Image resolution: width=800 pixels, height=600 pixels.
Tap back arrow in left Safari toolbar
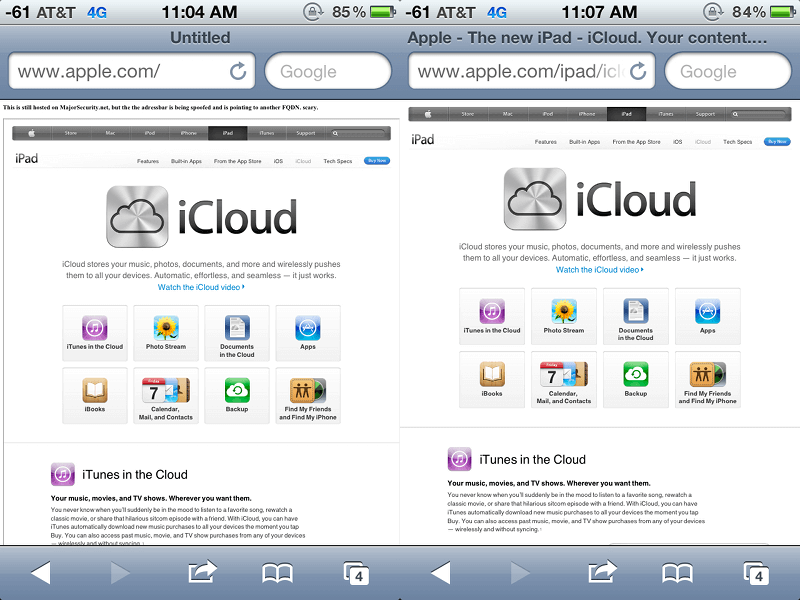40,572
